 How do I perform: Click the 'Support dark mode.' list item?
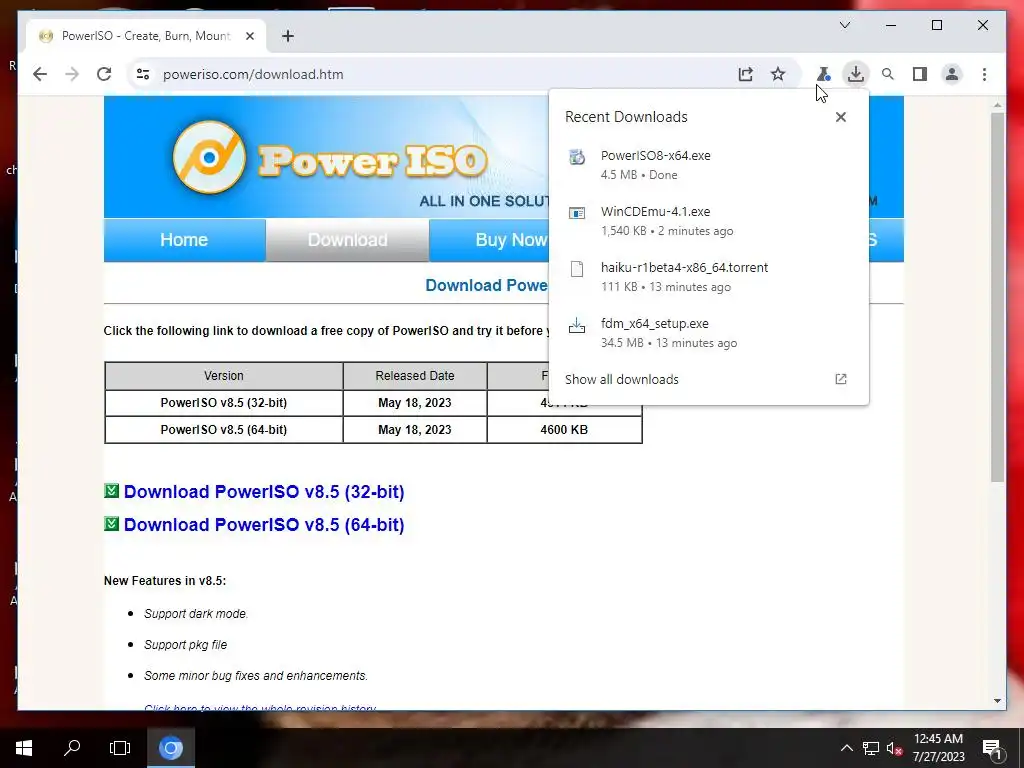[x=196, y=614]
